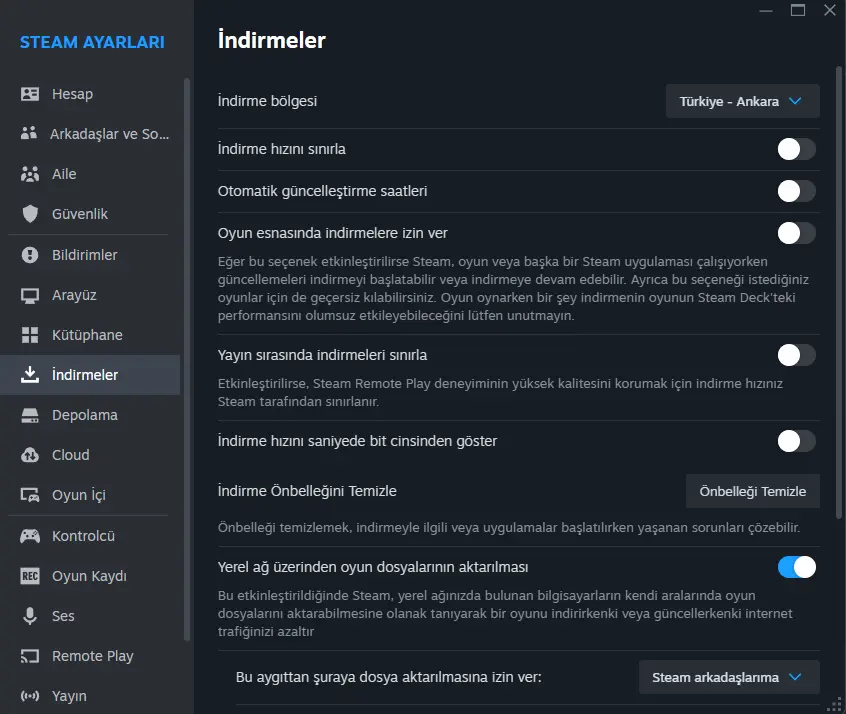Close the Steam settings window
Viewport: 846px width, 714px height.
[x=830, y=10]
